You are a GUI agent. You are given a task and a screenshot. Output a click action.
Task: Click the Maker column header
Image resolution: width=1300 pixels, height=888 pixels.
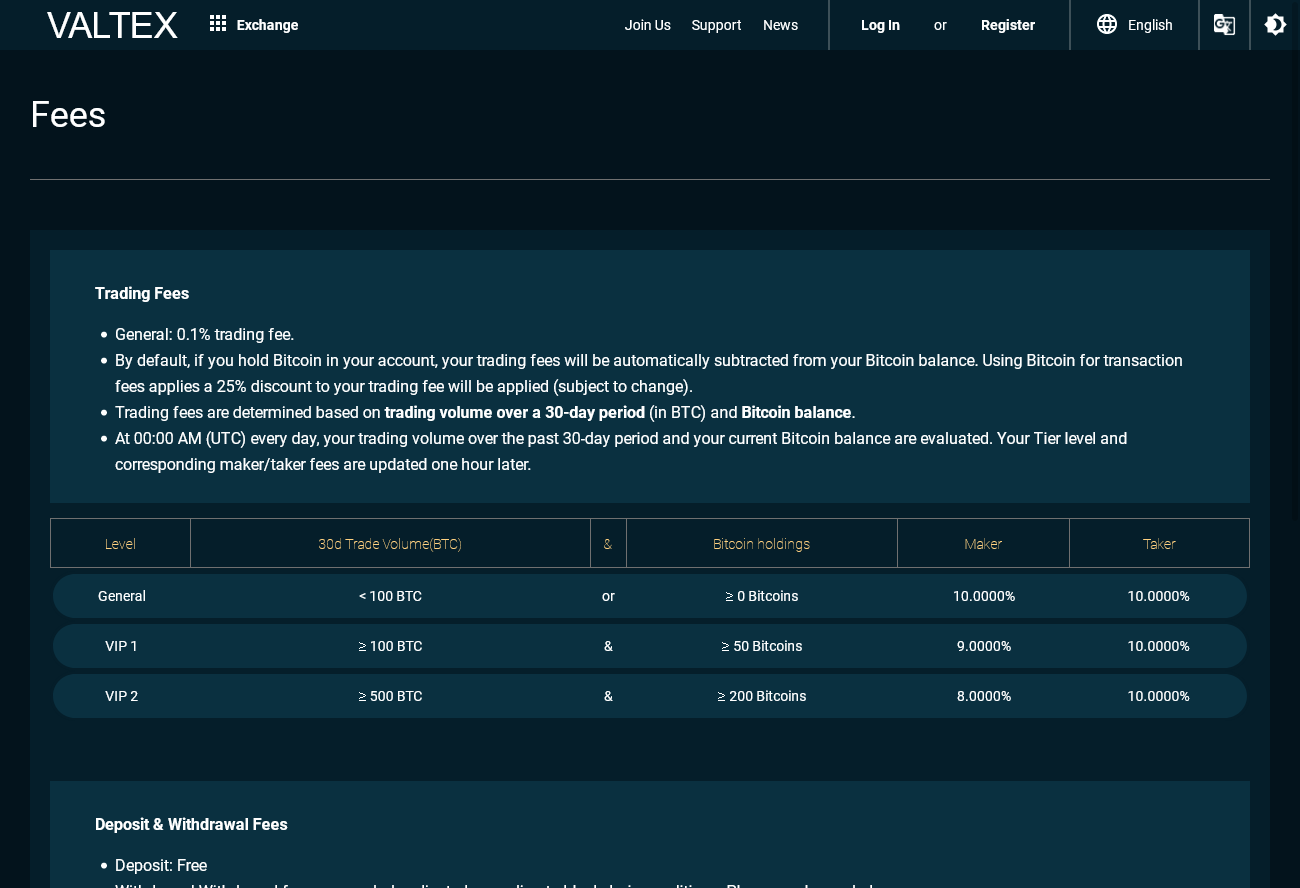click(x=983, y=544)
